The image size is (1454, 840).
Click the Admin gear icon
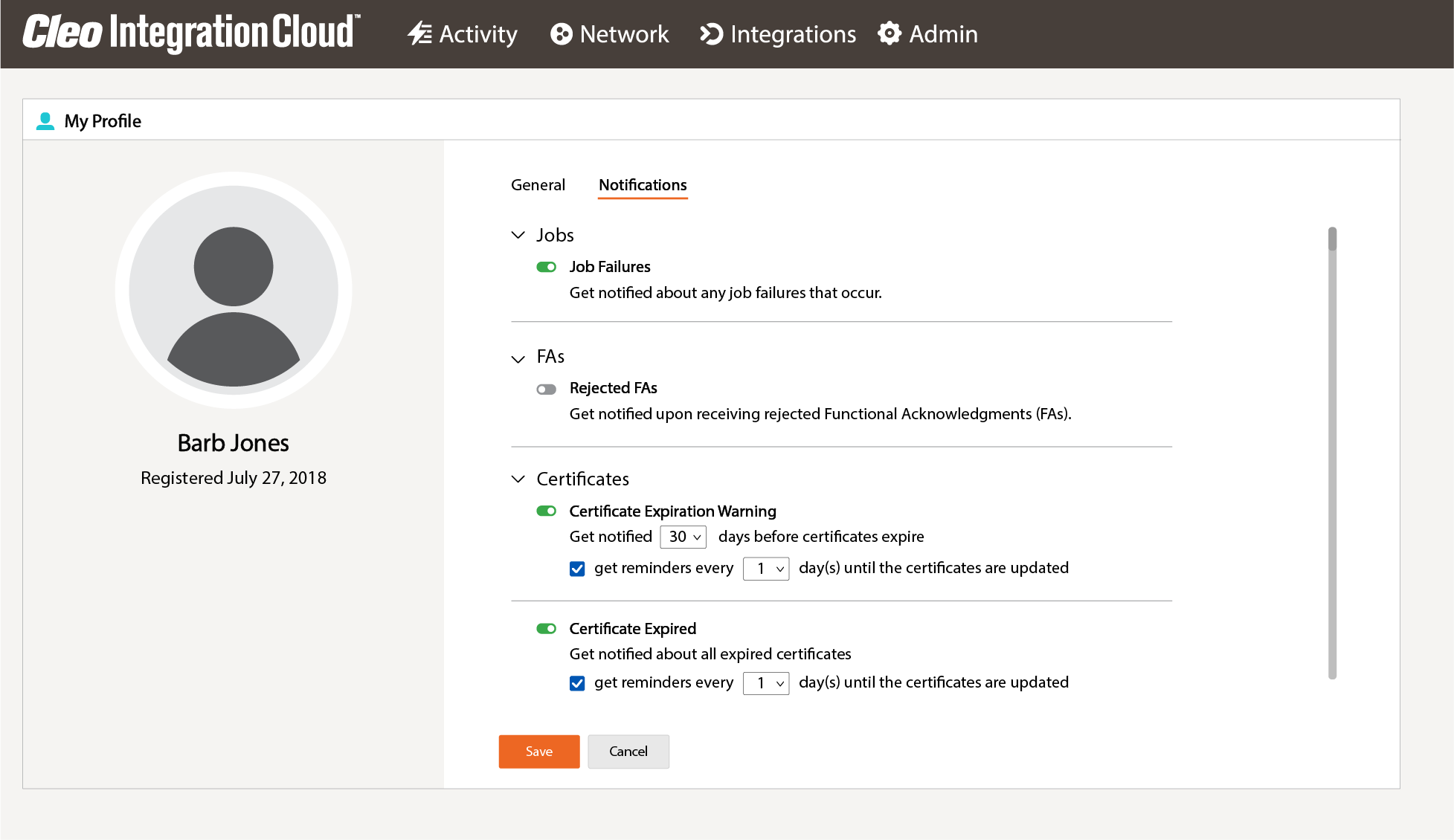click(x=890, y=33)
